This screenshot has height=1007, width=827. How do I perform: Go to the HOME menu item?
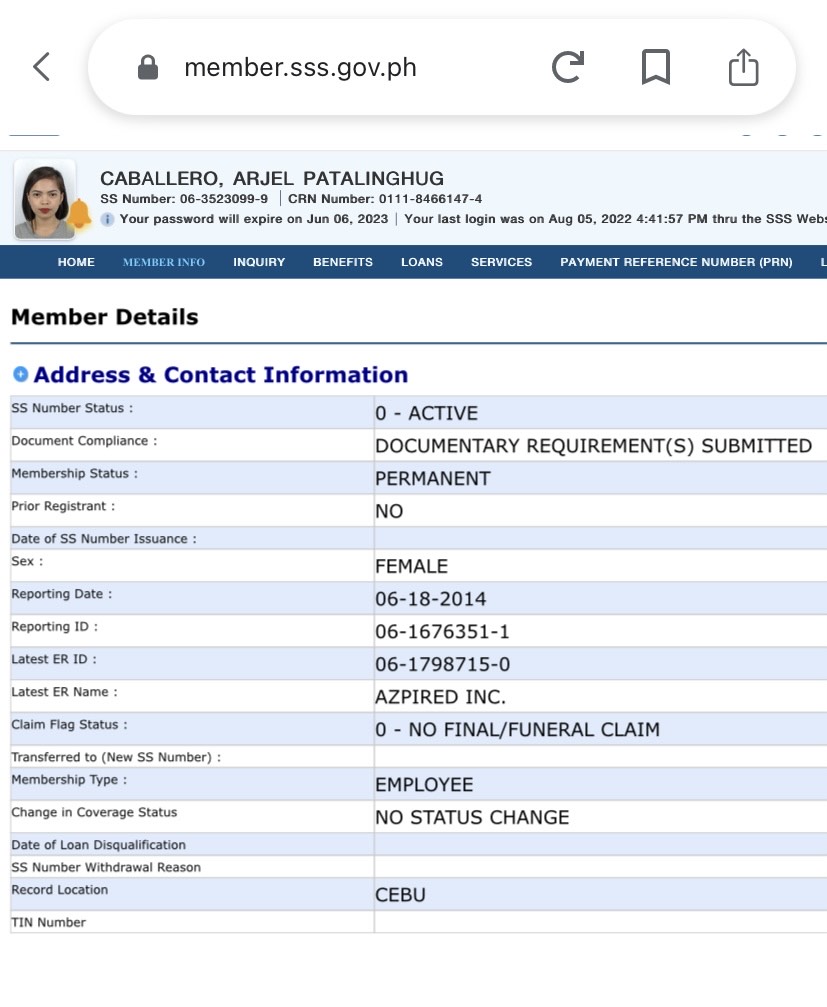coord(76,262)
